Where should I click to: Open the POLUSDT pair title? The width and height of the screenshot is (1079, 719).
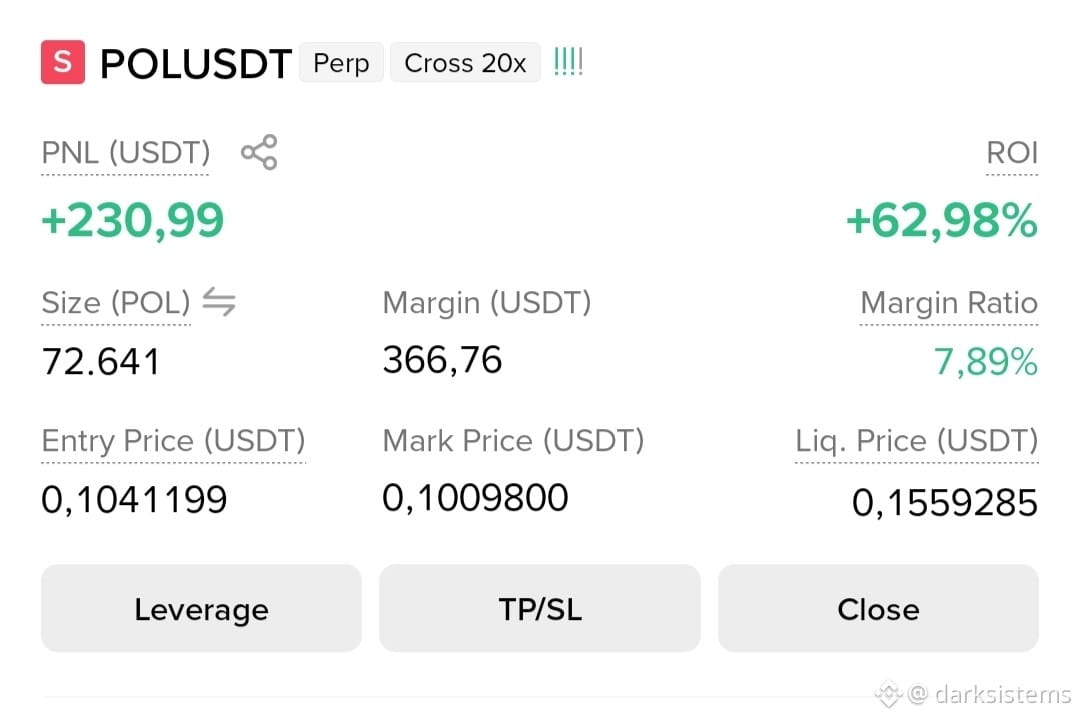click(196, 64)
